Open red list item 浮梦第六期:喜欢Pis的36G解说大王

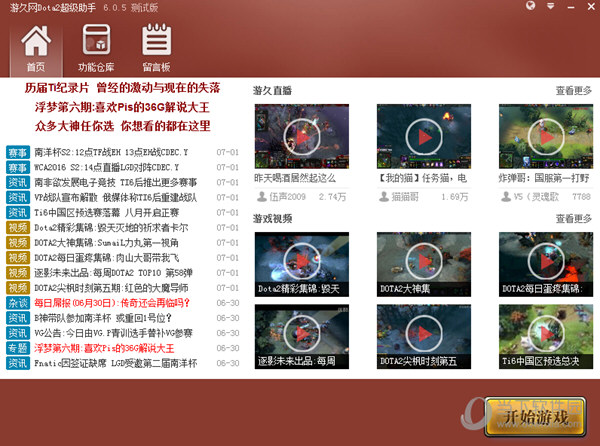point(104,348)
